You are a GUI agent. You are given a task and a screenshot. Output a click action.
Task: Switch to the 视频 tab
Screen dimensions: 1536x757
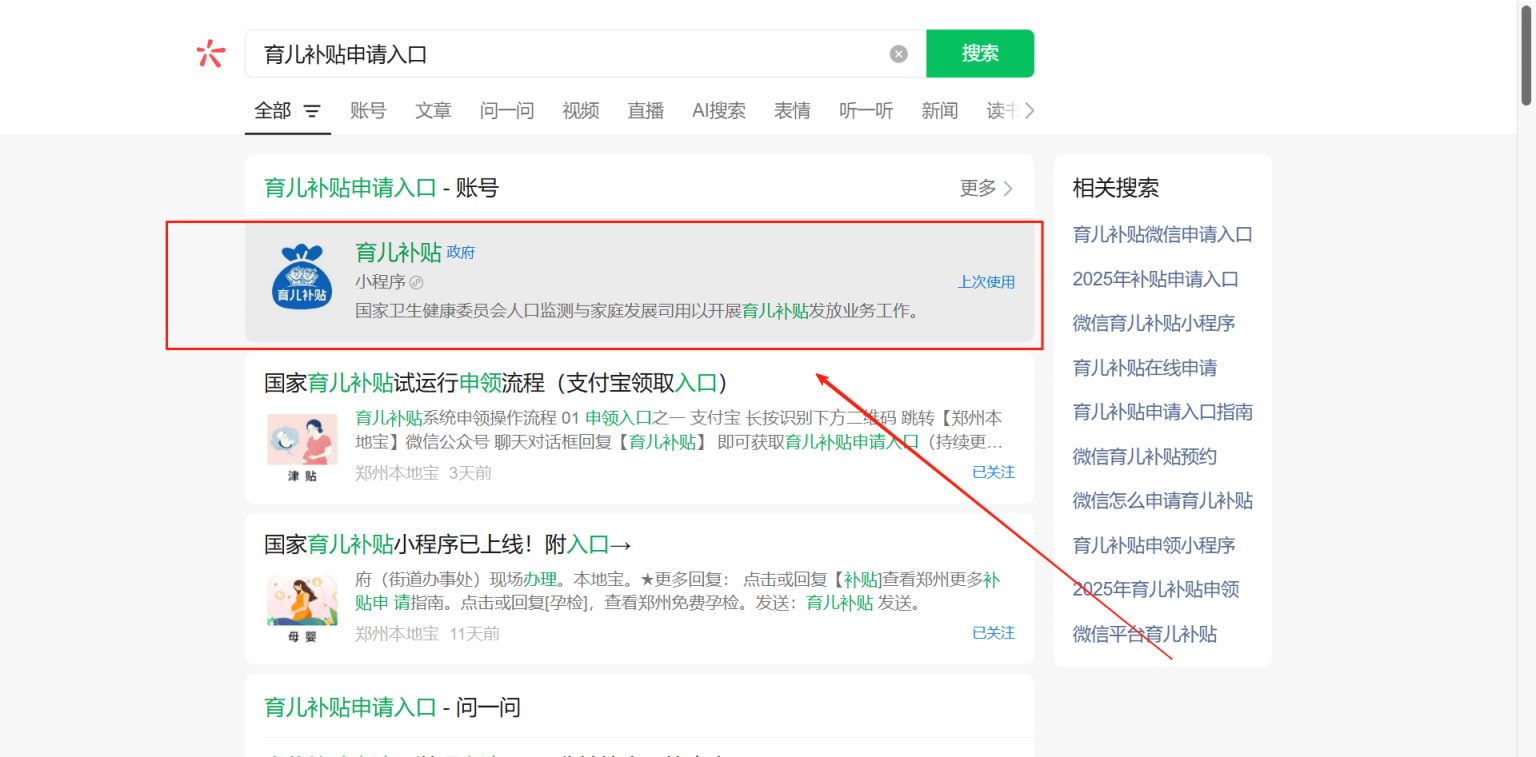pos(580,111)
